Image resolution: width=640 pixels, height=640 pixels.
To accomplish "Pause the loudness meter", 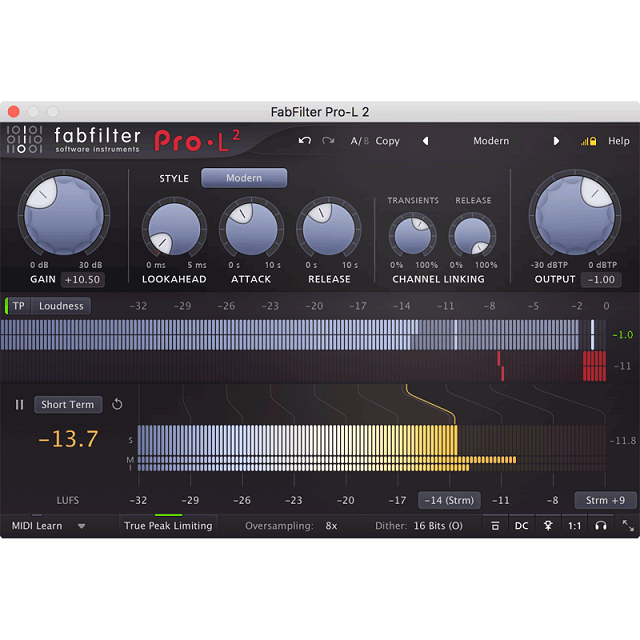I will tap(19, 405).
